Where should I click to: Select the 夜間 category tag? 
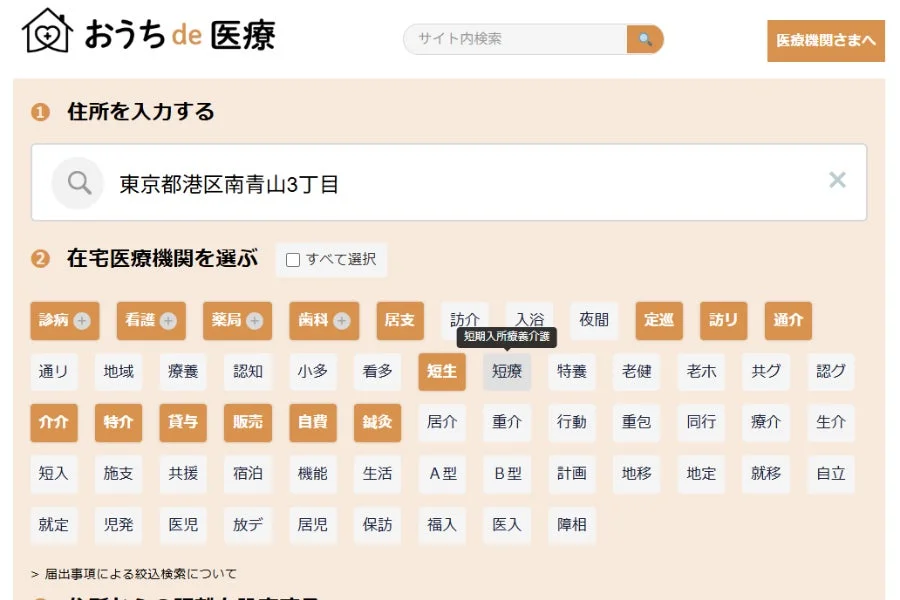594,320
